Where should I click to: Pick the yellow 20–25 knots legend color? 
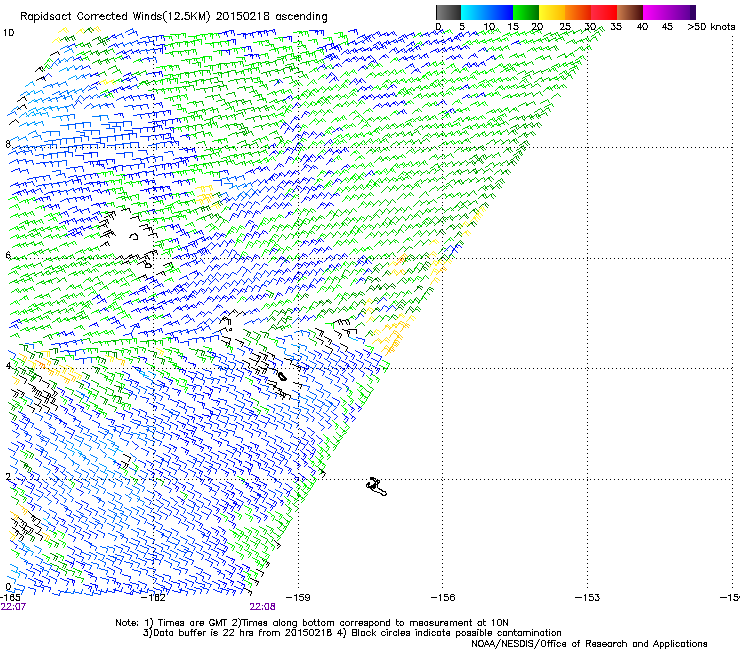[552, 12]
